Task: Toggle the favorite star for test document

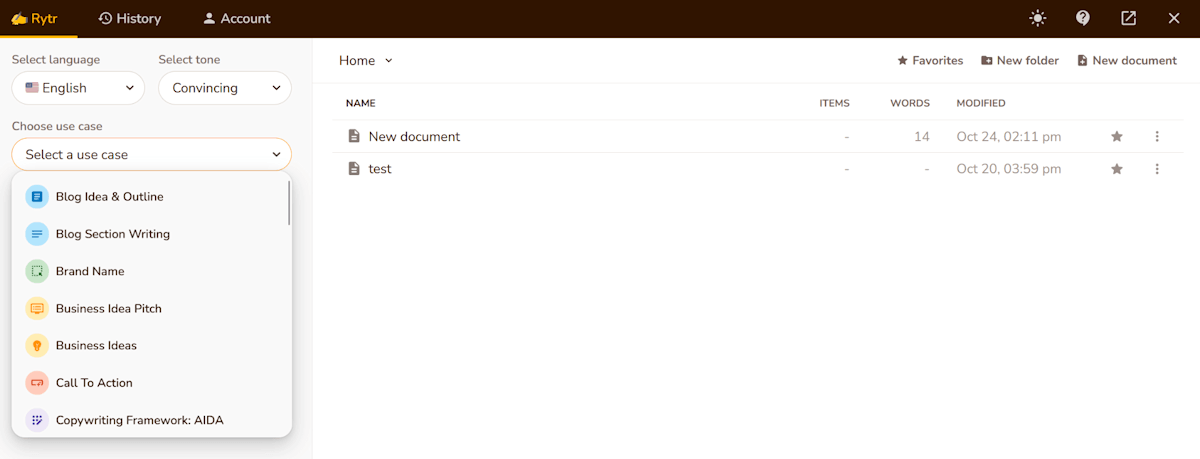Action: (x=1117, y=169)
